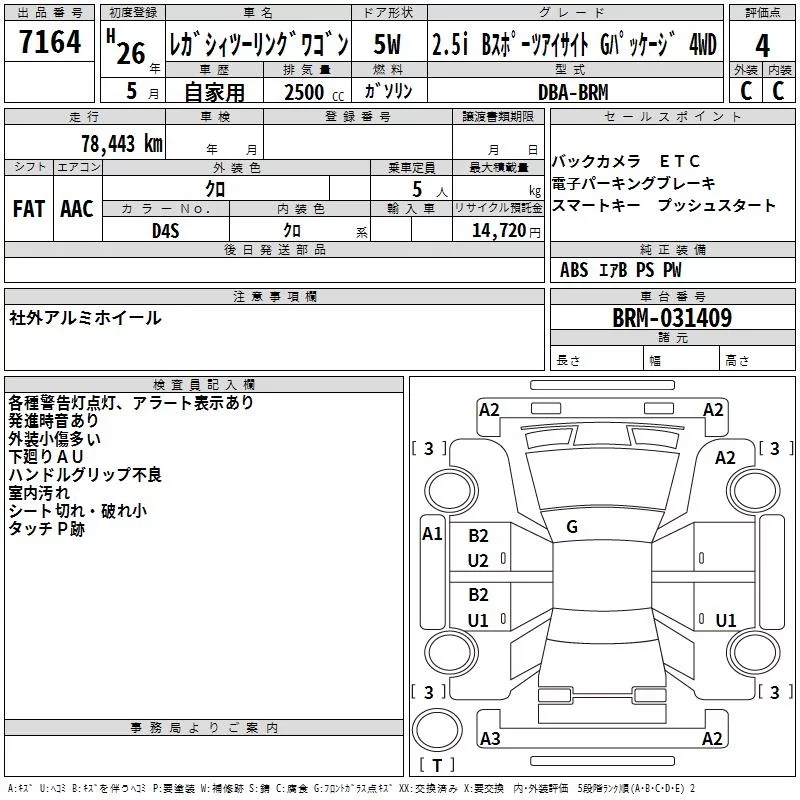Click the 事務局よりご案内 header
The width and height of the screenshot is (800, 800).
pos(204,728)
